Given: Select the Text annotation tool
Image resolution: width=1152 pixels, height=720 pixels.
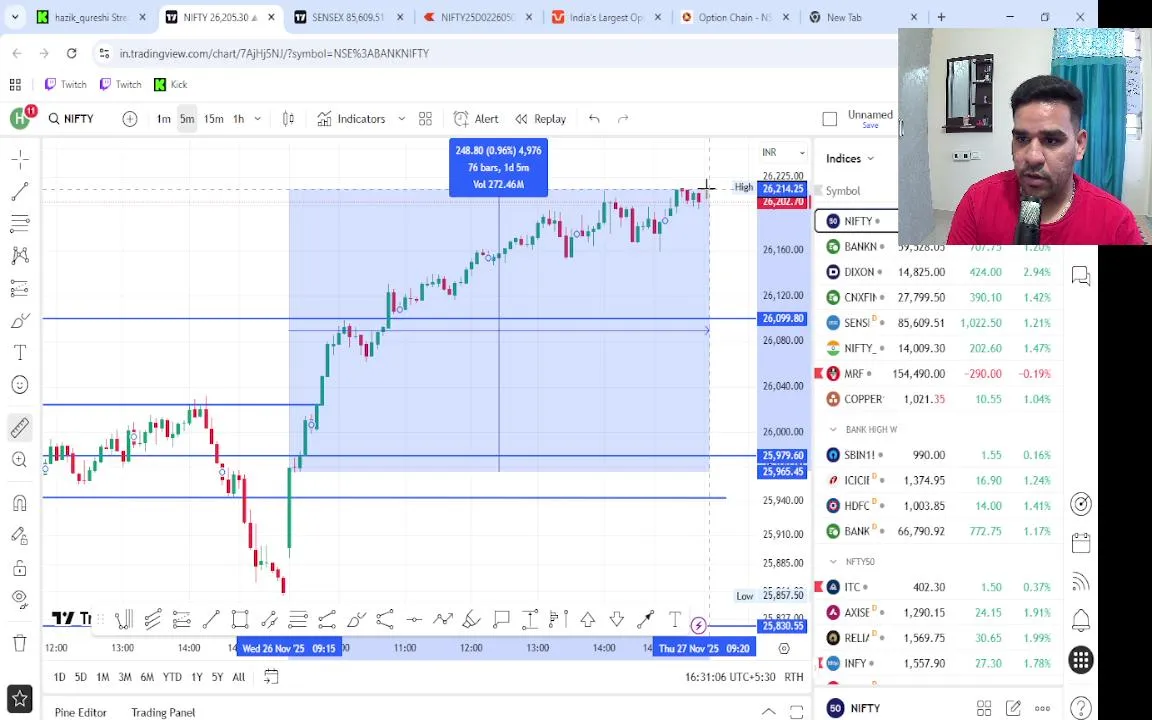Looking at the screenshot, I should coord(20,353).
